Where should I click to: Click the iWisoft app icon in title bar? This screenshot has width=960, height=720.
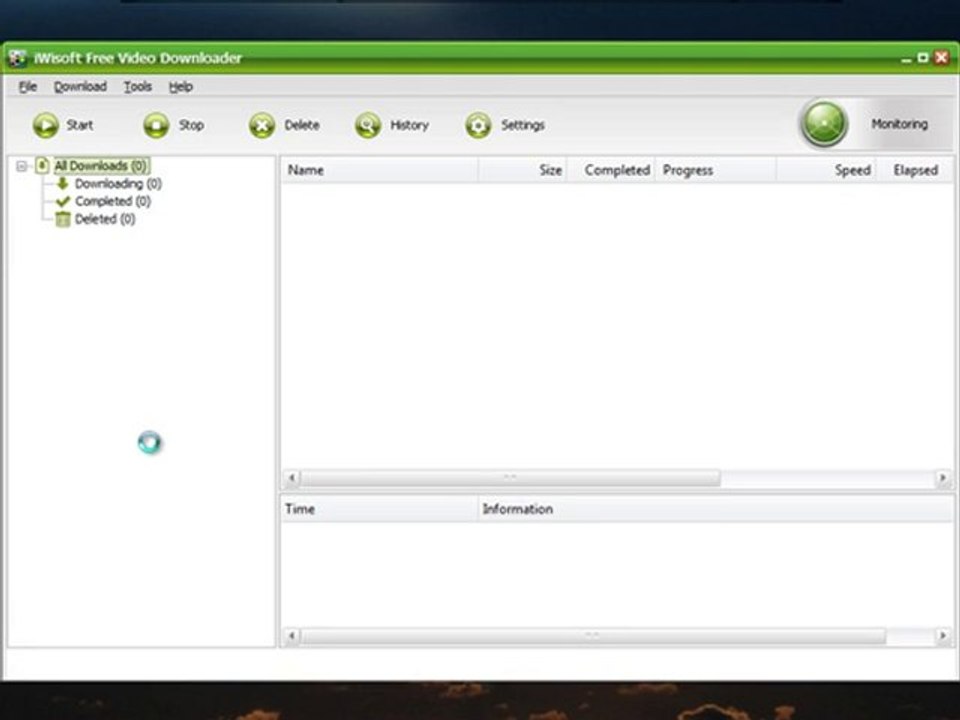click(17, 58)
